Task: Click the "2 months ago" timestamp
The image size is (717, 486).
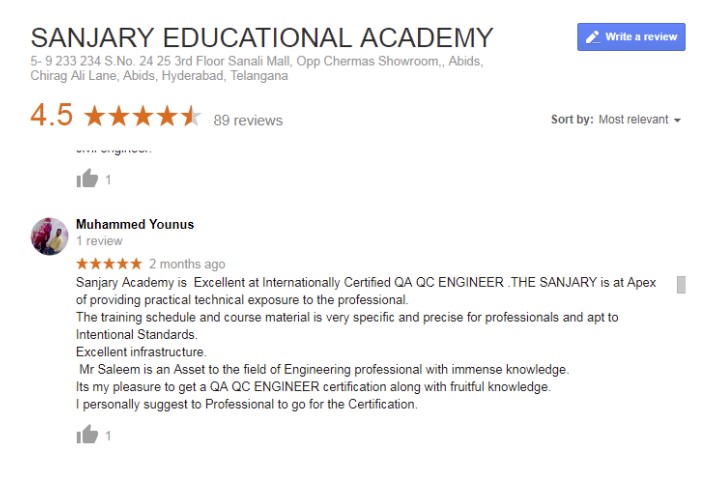Action: click(187, 264)
